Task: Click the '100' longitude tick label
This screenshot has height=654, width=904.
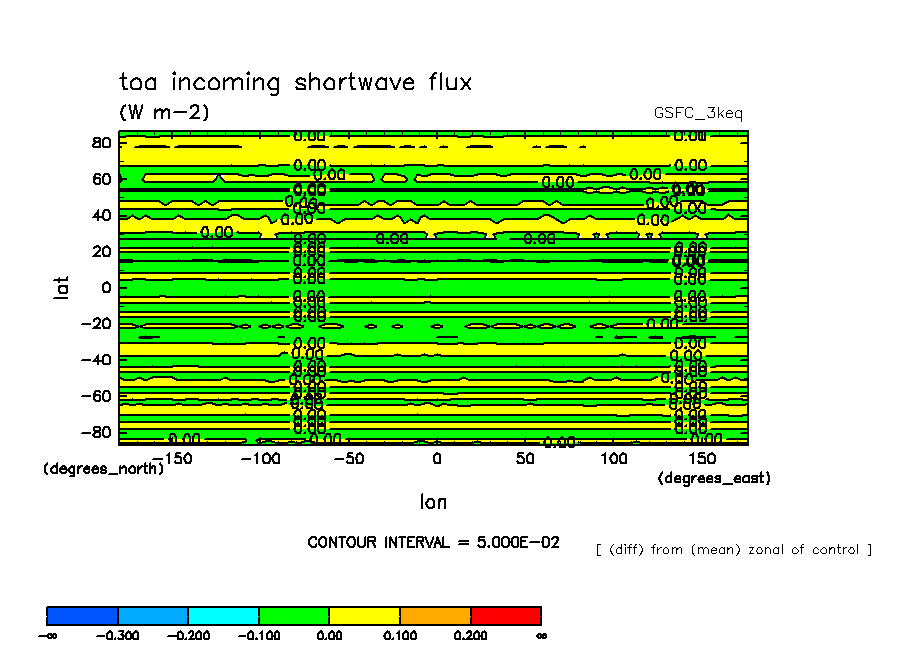Action: click(x=613, y=458)
